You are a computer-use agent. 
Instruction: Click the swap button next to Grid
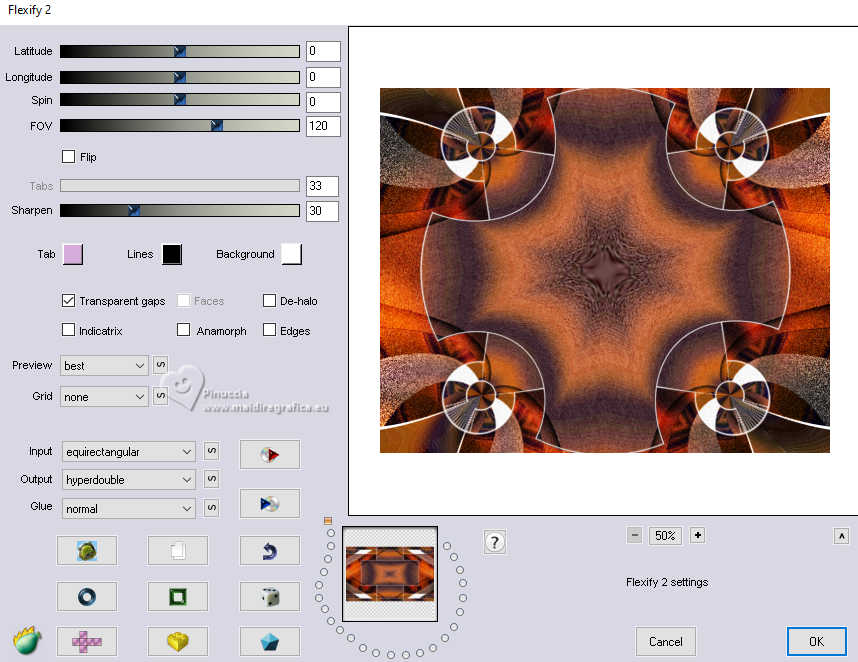pos(160,395)
